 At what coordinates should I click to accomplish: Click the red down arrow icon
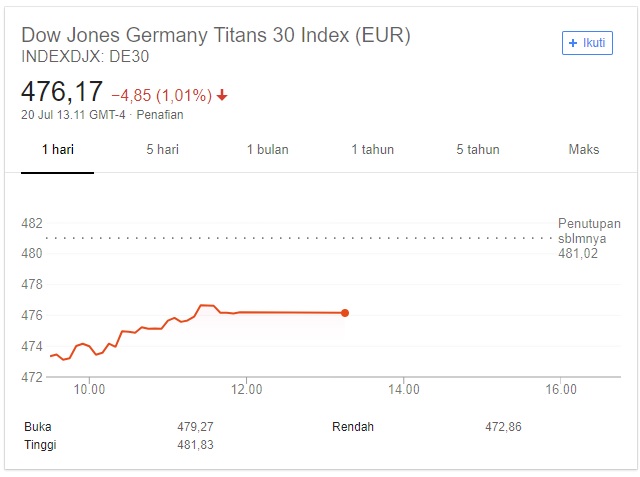coord(222,96)
